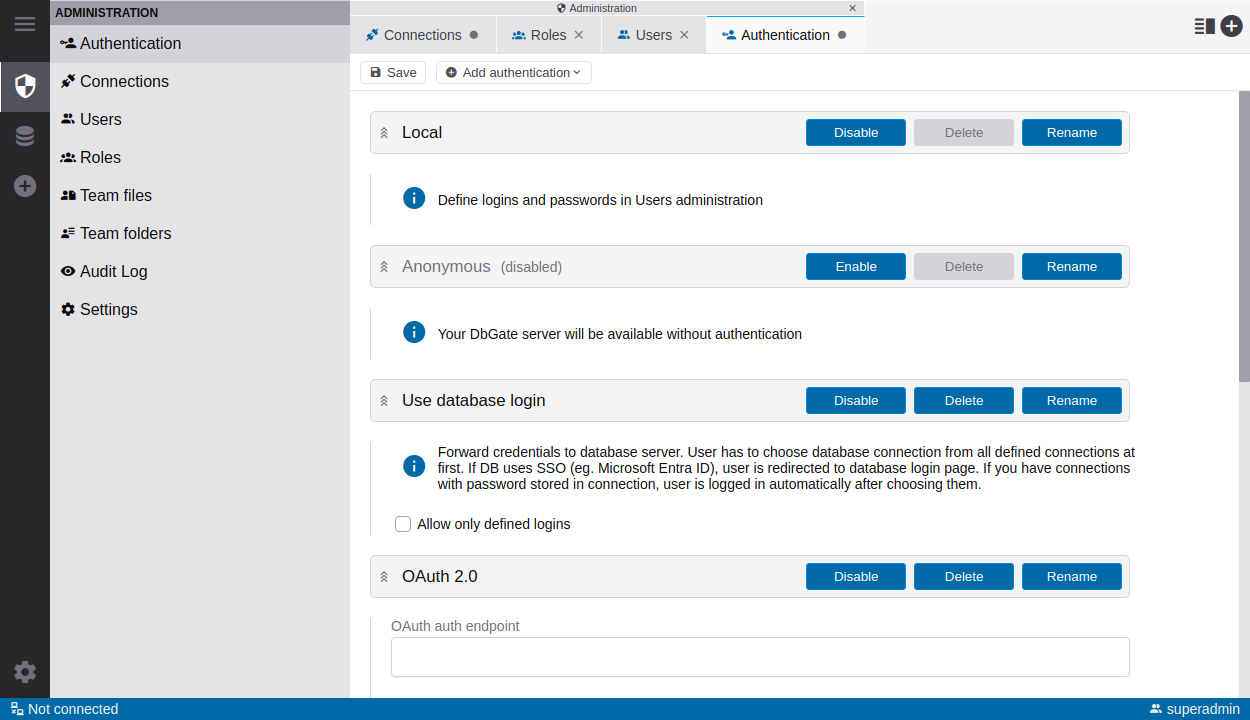The height and width of the screenshot is (720, 1250).
Task: Disable the Local authentication method
Action: click(855, 133)
